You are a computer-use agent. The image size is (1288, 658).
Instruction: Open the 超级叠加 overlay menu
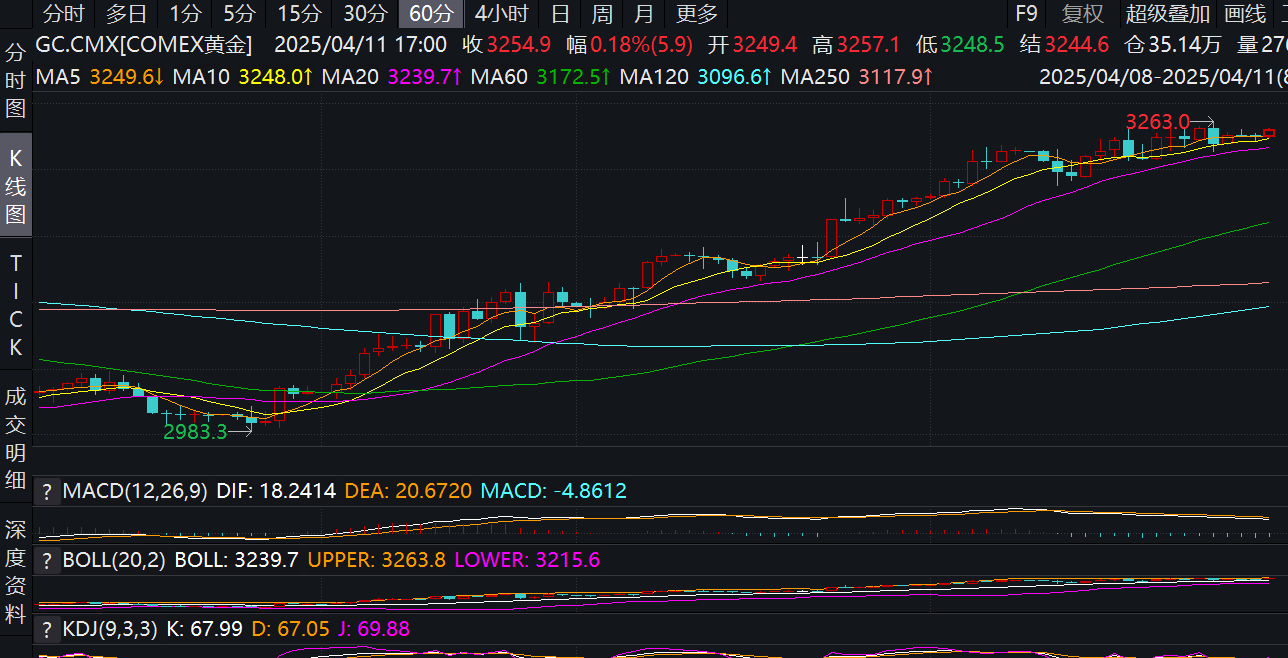pyautogui.click(x=1167, y=14)
